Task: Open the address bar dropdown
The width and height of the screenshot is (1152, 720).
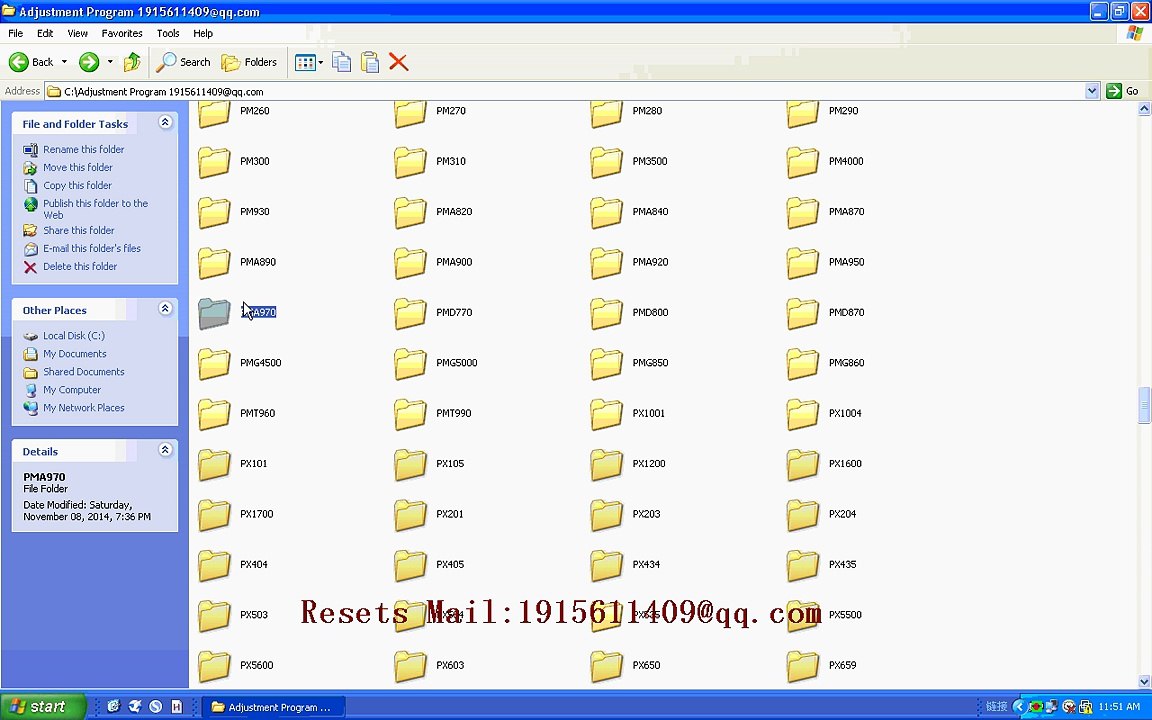Action: pos(1092,91)
